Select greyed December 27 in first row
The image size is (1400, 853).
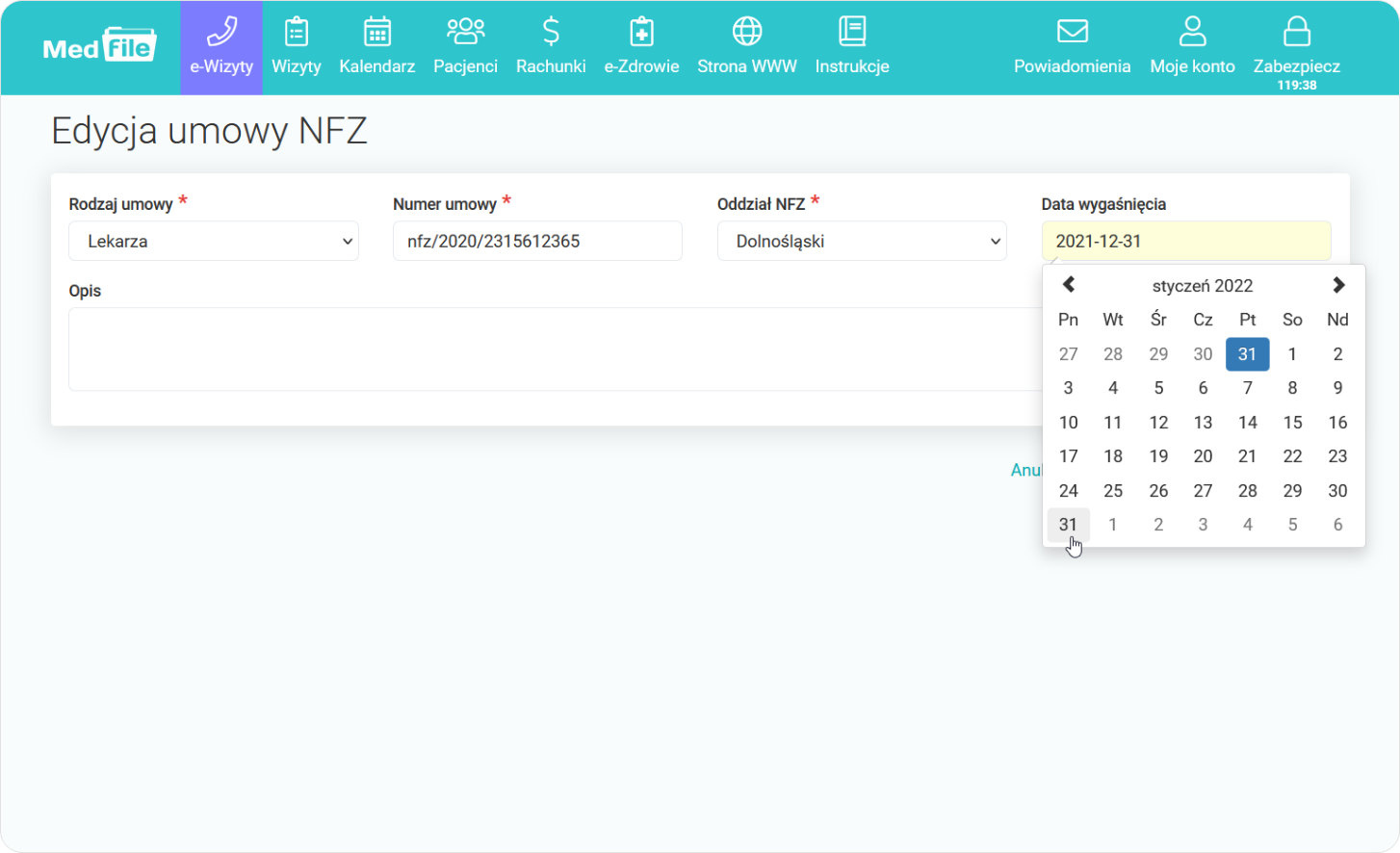(1069, 354)
